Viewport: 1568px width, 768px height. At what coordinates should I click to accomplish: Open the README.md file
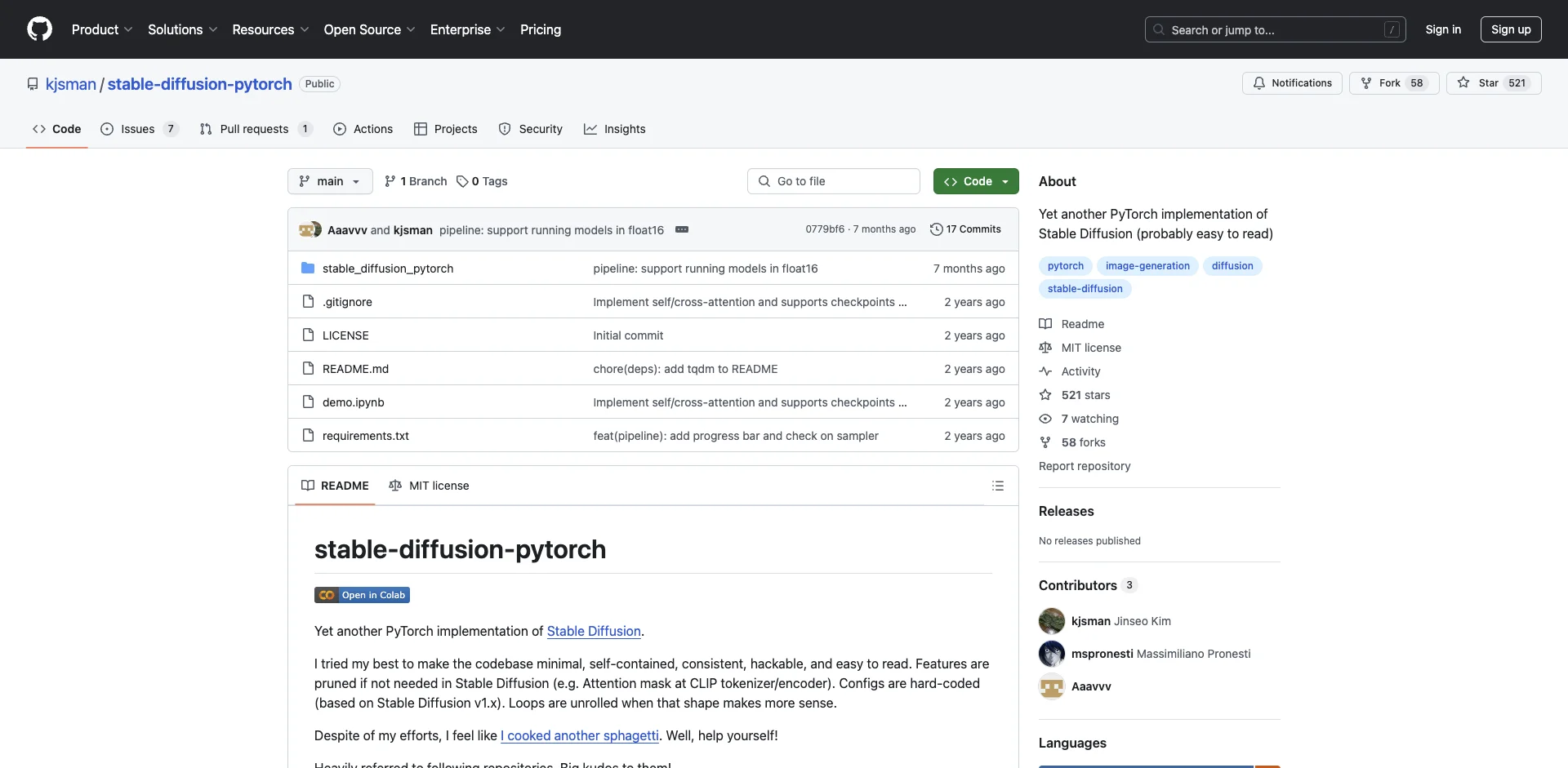pyautogui.click(x=355, y=369)
